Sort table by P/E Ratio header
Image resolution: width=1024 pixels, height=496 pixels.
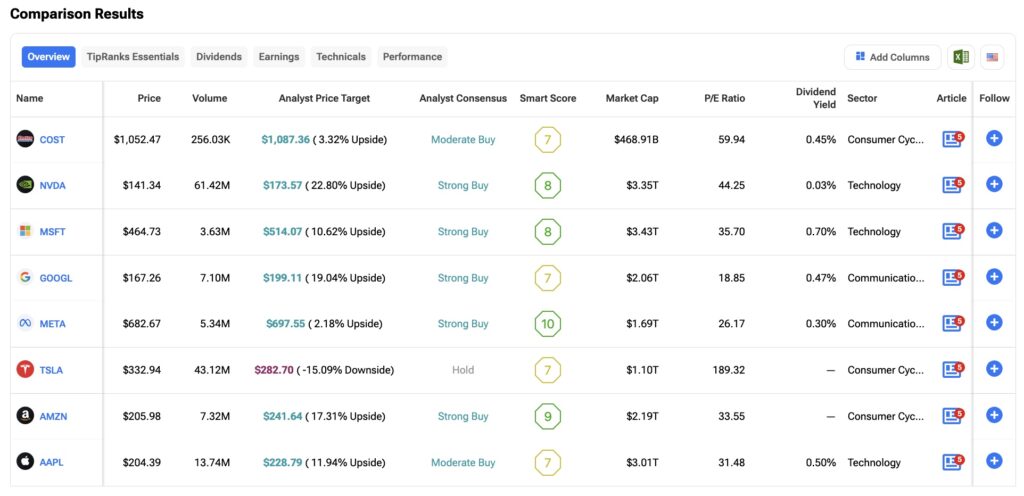(723, 98)
